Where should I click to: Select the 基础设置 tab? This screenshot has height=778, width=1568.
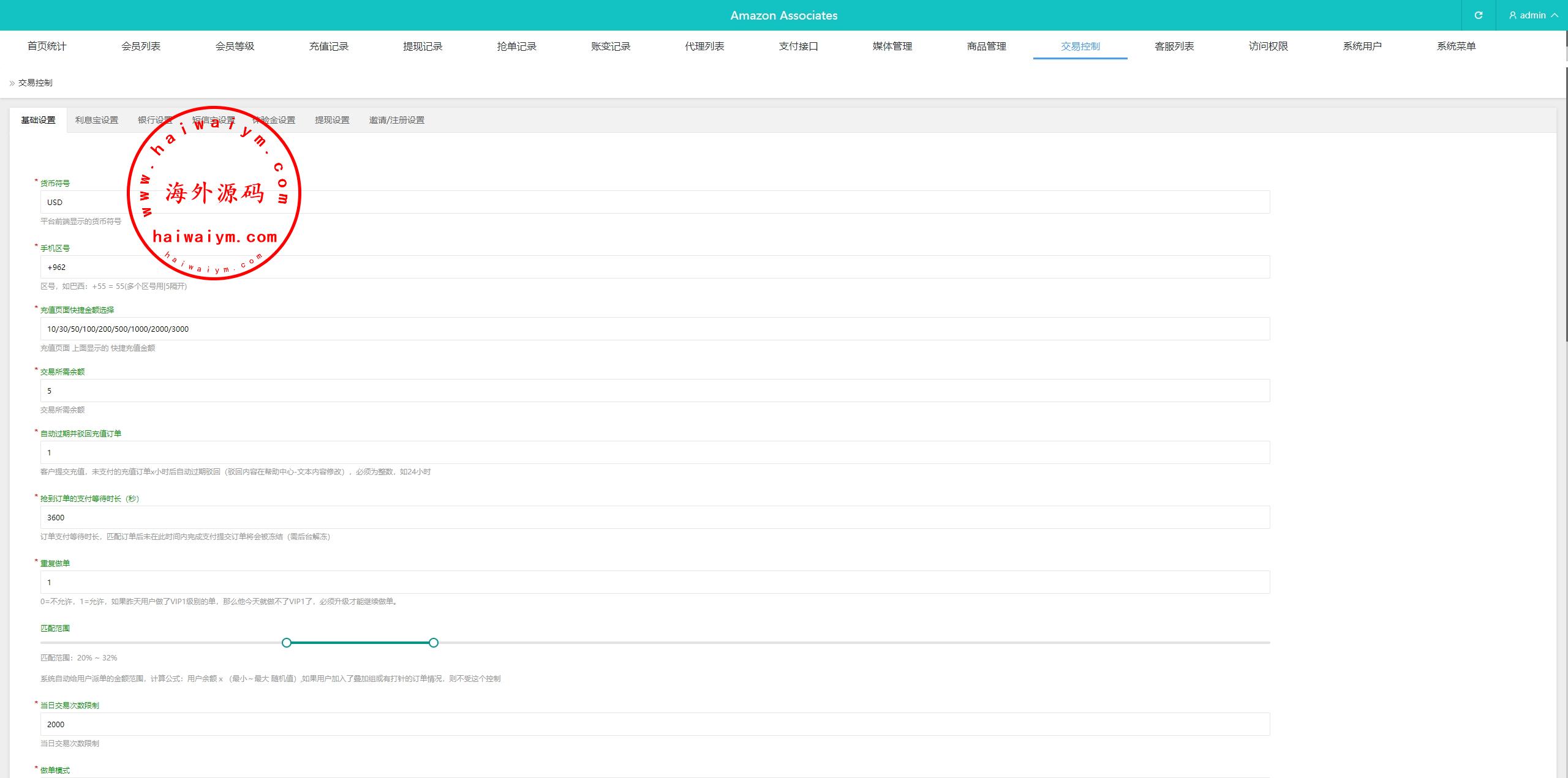pyautogui.click(x=38, y=120)
